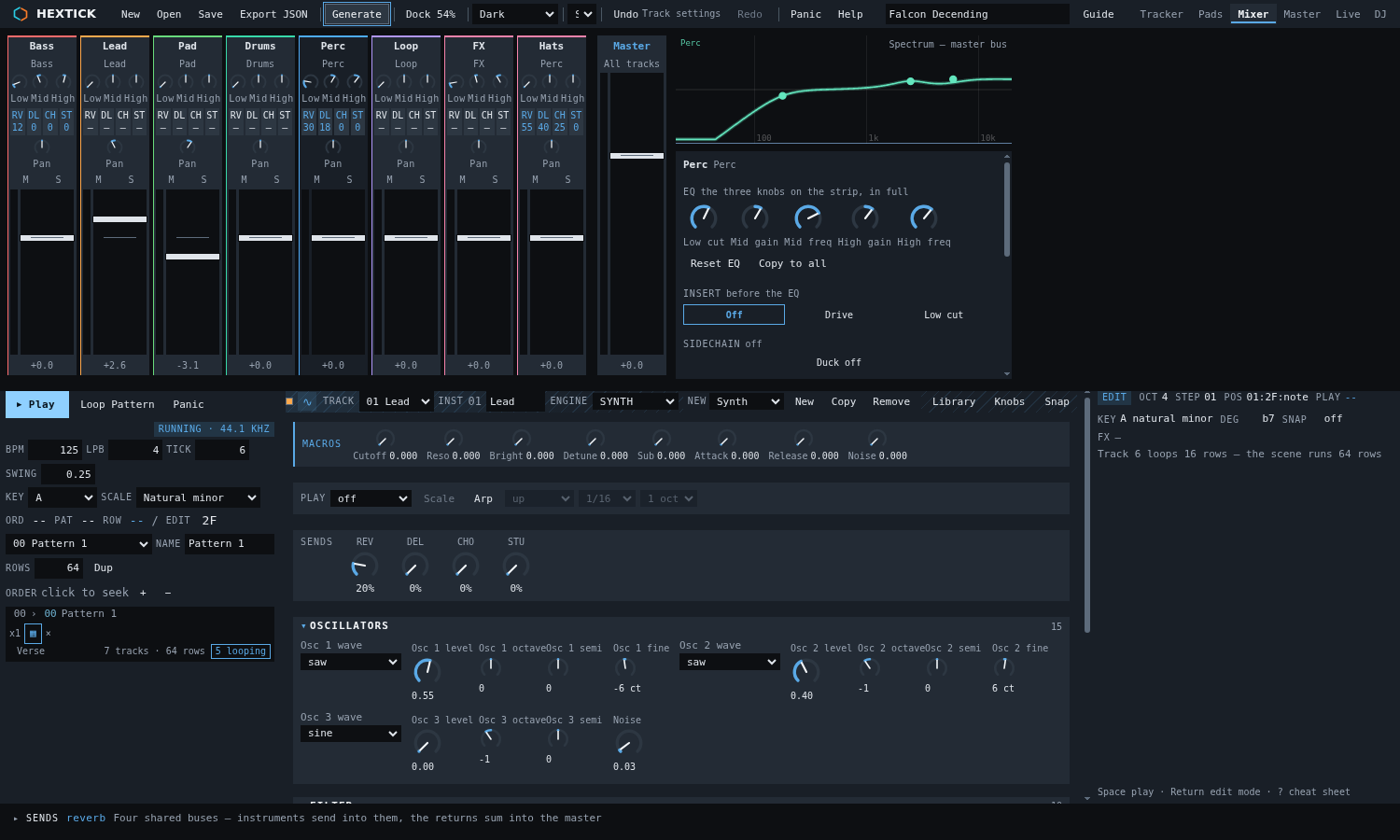Solo the Hats track with S
Image resolution: width=1400 pixels, height=840 pixels.
(567, 179)
